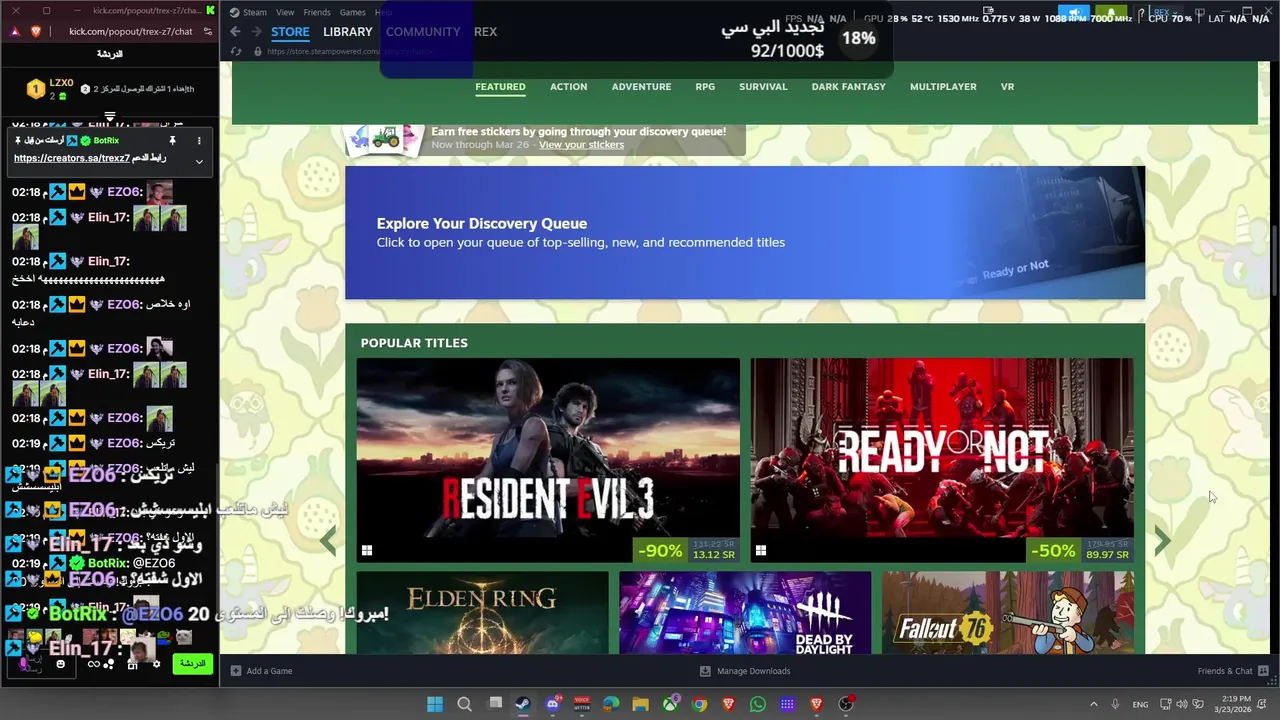
Task: Reload the Steam store page
Action: [x=236, y=51]
